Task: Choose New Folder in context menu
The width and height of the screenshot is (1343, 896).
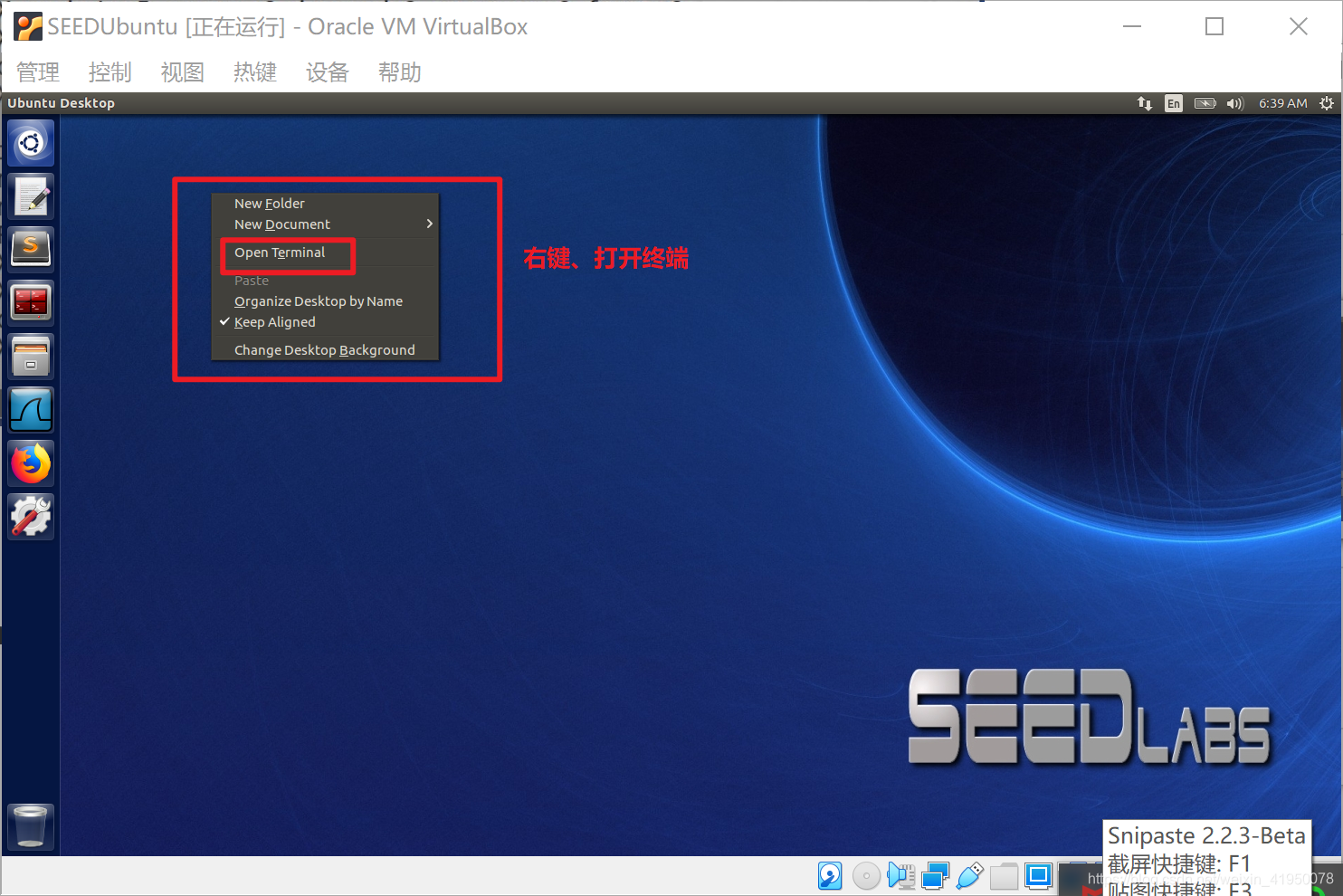Action: (x=325, y=204)
